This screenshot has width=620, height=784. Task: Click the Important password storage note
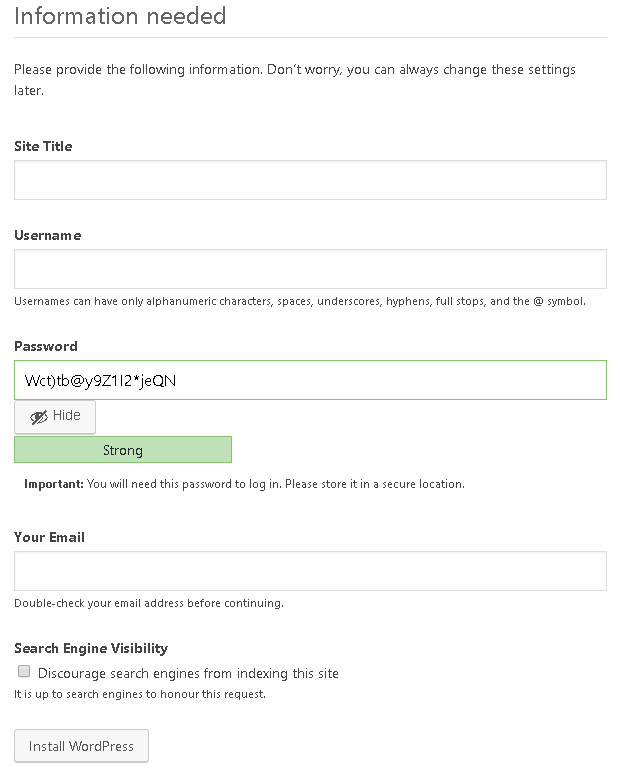click(244, 484)
